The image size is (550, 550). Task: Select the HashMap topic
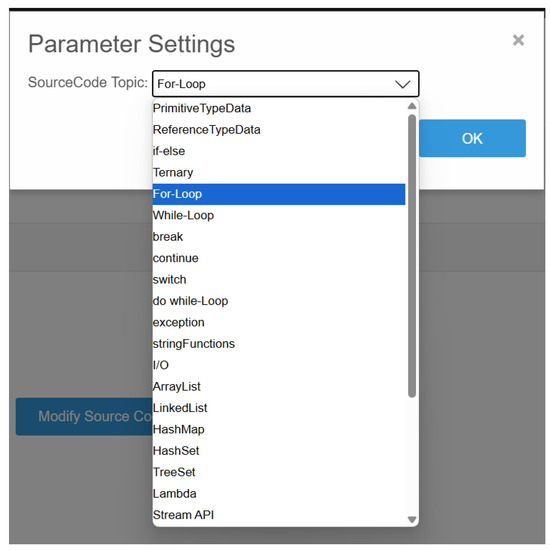tap(279, 429)
